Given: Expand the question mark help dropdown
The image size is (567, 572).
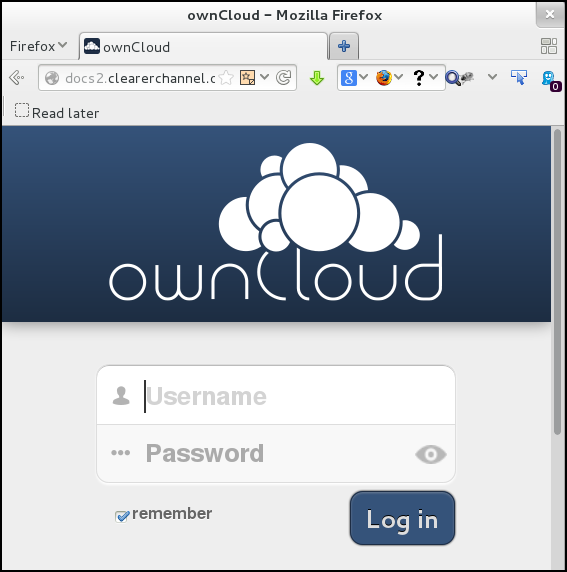Looking at the screenshot, I should coord(433,77).
